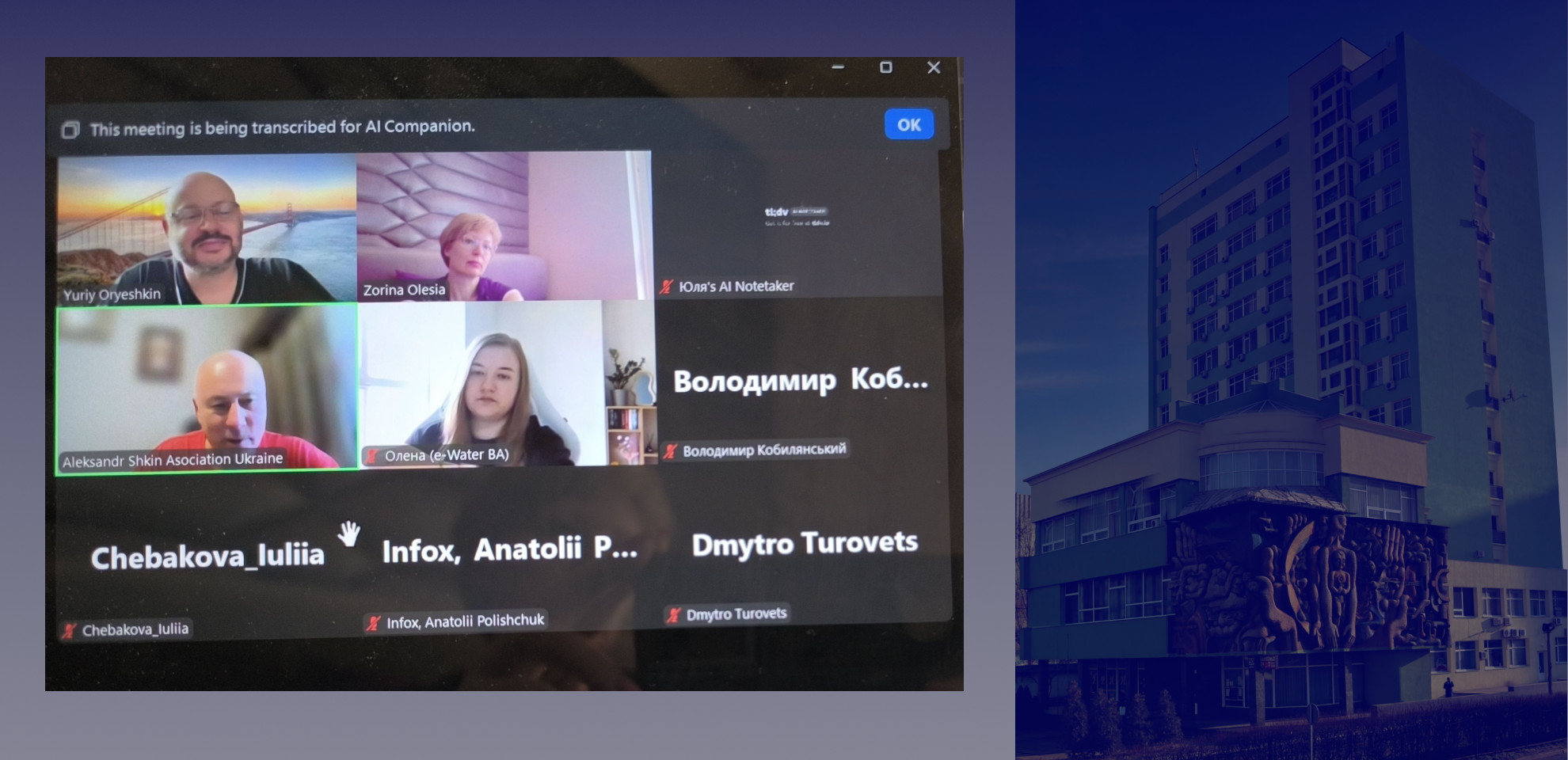Select Yuriy Oryeshkin's video tile
Image resolution: width=1568 pixels, height=760 pixels.
click(x=206, y=228)
